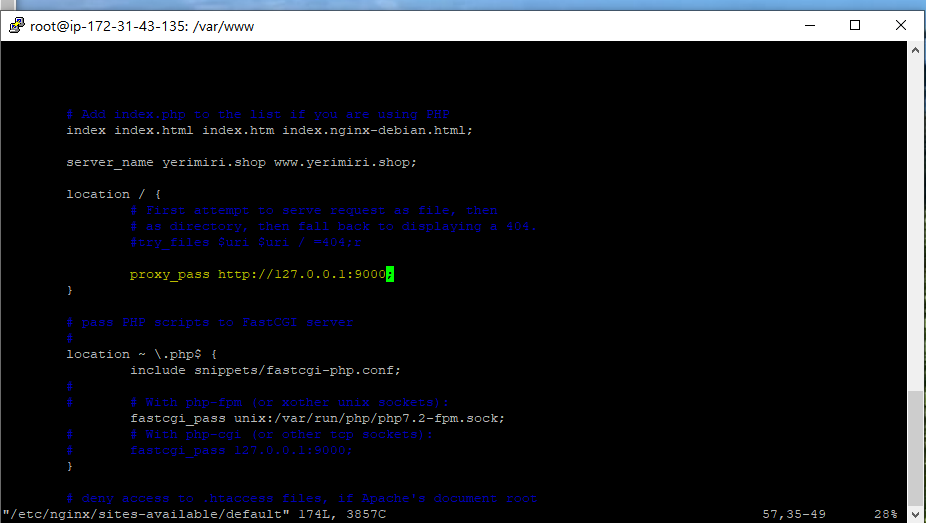Viewport: 926px width, 523px height.
Task: Click the 'server_name yerimiri.shop www.yerimiri.shop;' line
Action: coord(241,162)
